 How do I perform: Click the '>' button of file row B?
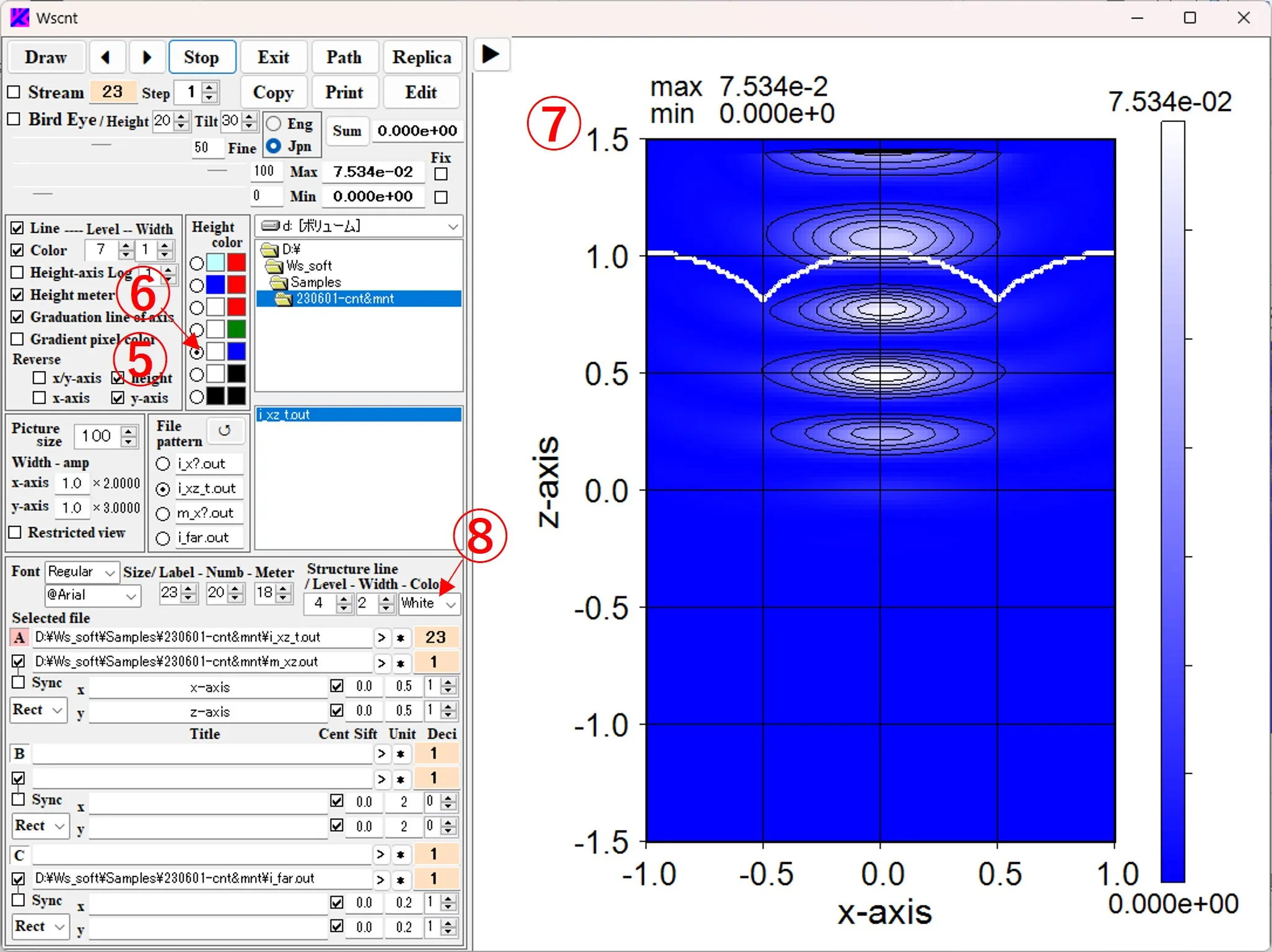[x=381, y=754]
